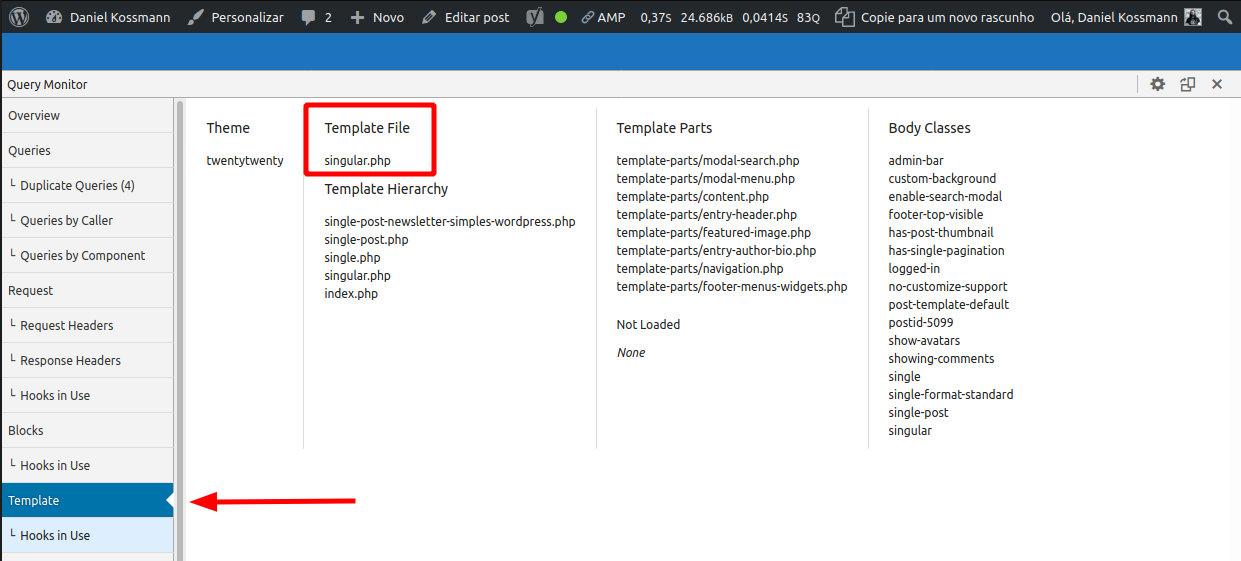Open Query Monitor settings gear
Image resolution: width=1241 pixels, height=561 pixels.
point(1158,85)
